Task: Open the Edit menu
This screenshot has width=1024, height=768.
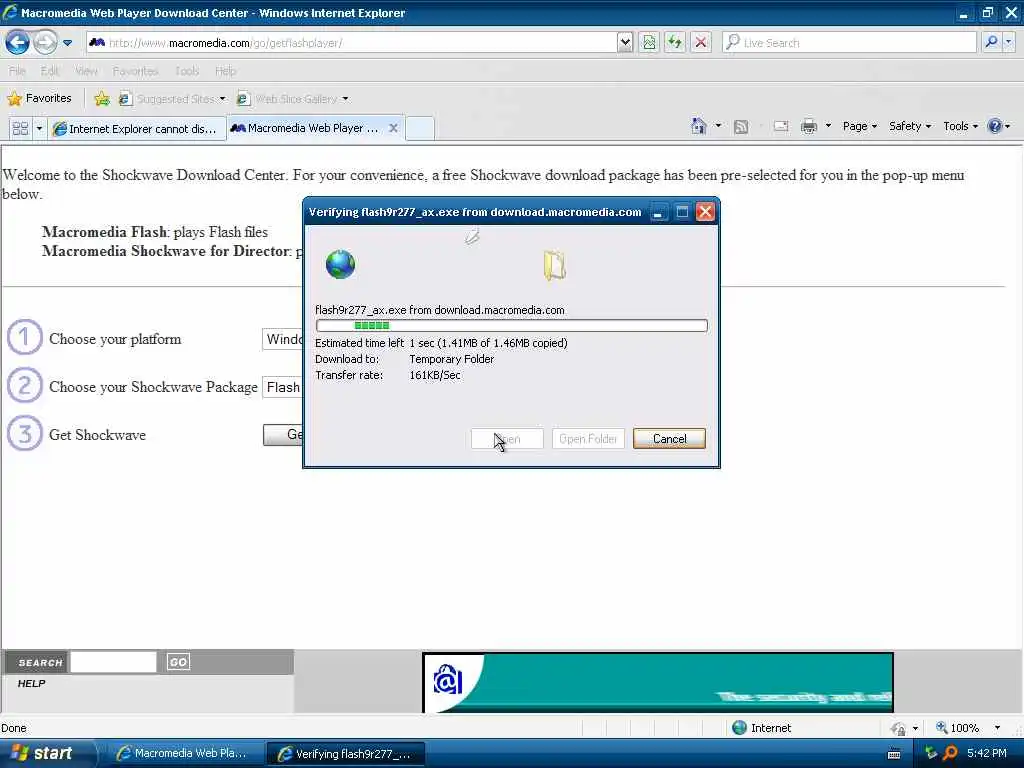Action: [50, 71]
